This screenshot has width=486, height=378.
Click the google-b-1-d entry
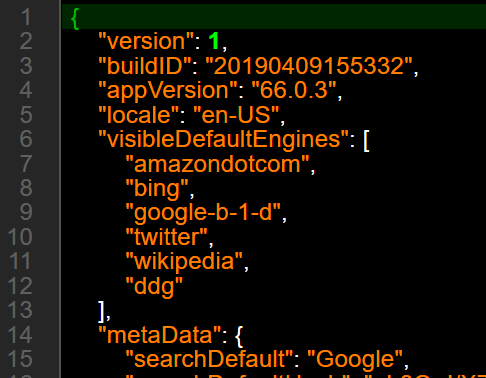pos(203,213)
